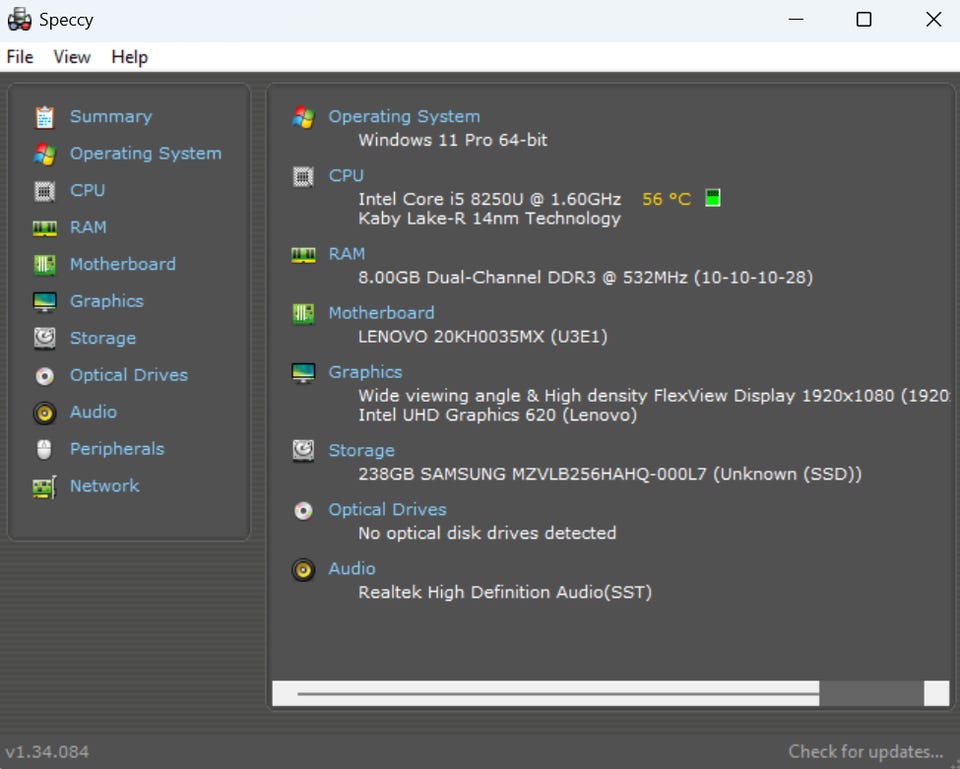Click the text No optical disk drives detected
960x769 pixels.
[487, 533]
